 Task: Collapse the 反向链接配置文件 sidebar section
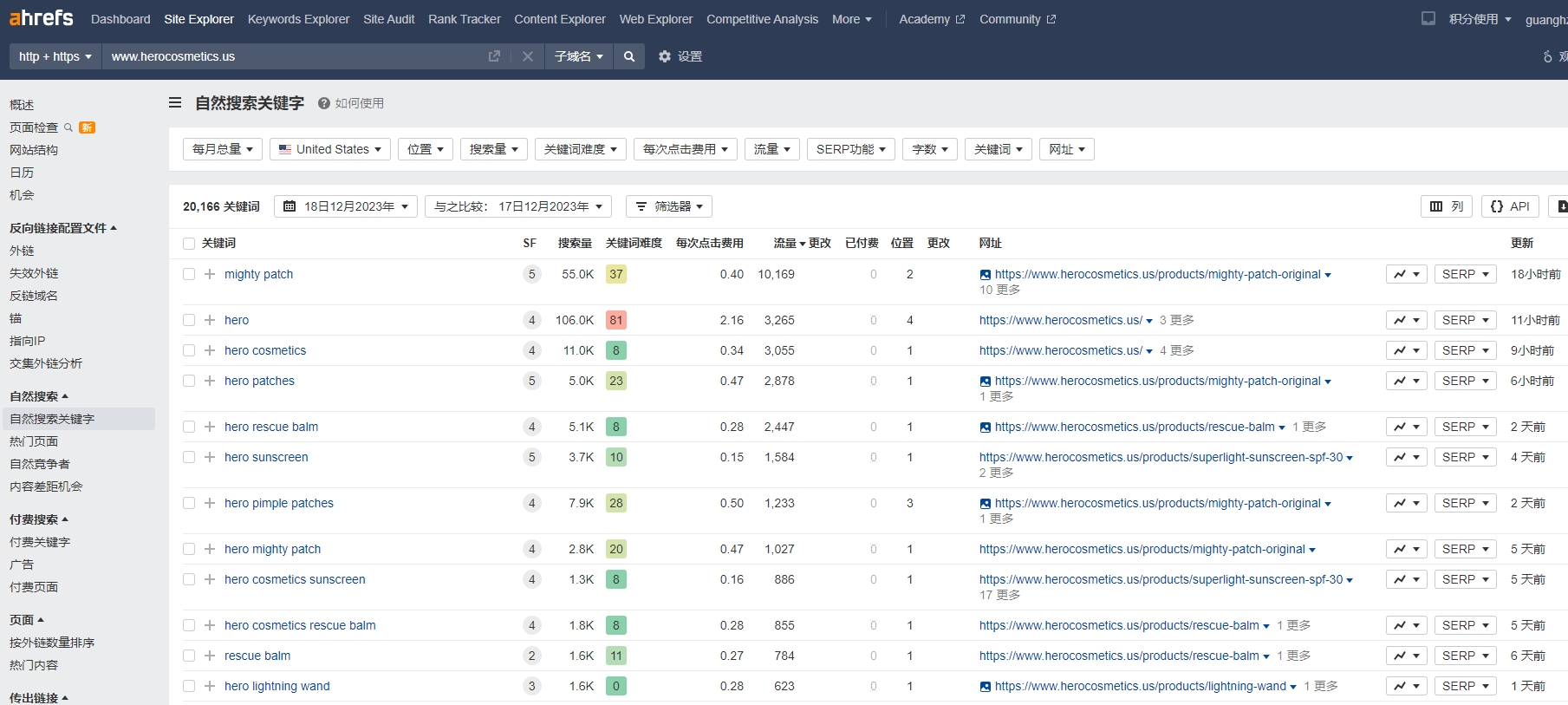point(63,228)
